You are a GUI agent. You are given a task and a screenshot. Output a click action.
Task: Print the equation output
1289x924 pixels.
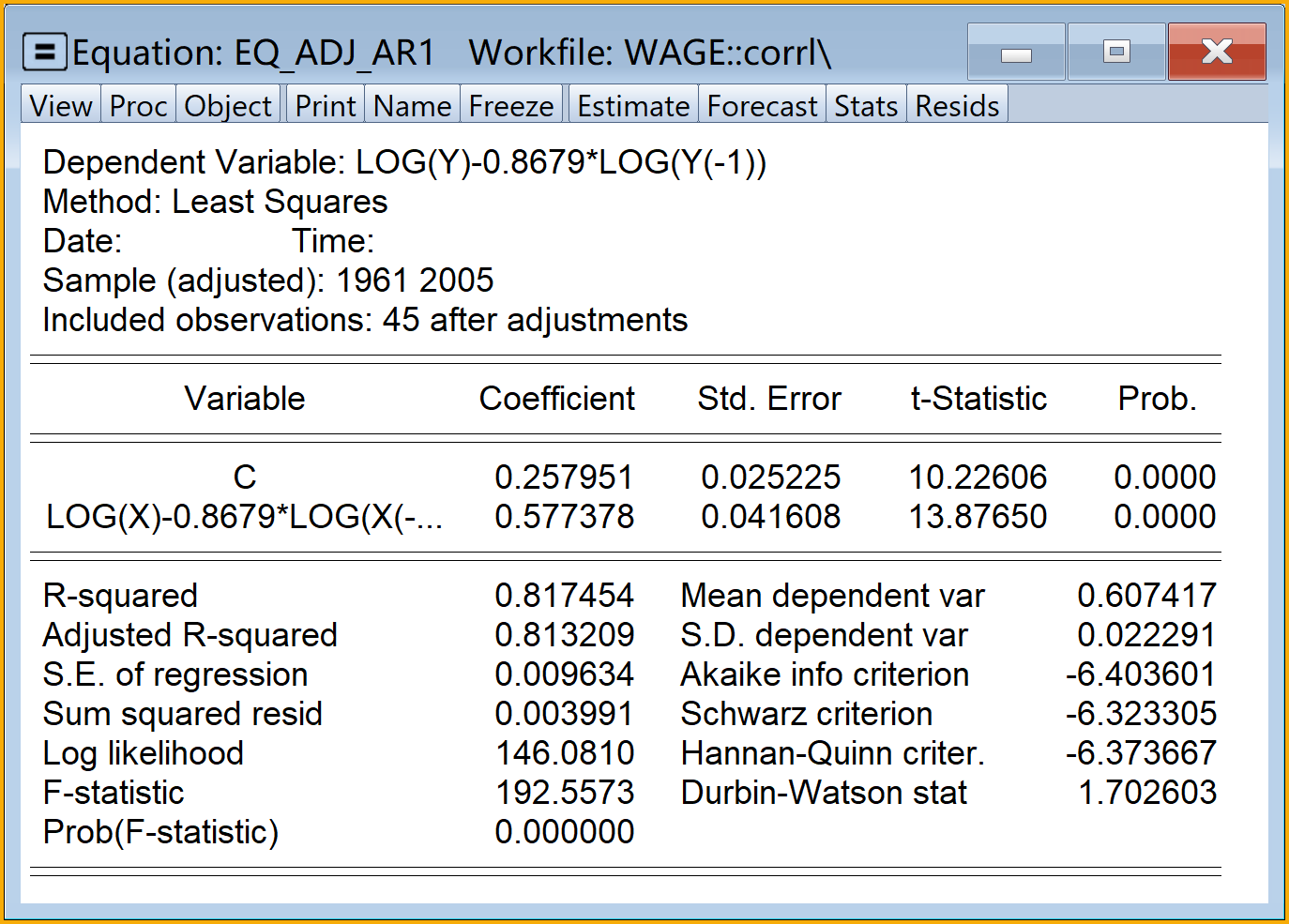[326, 106]
